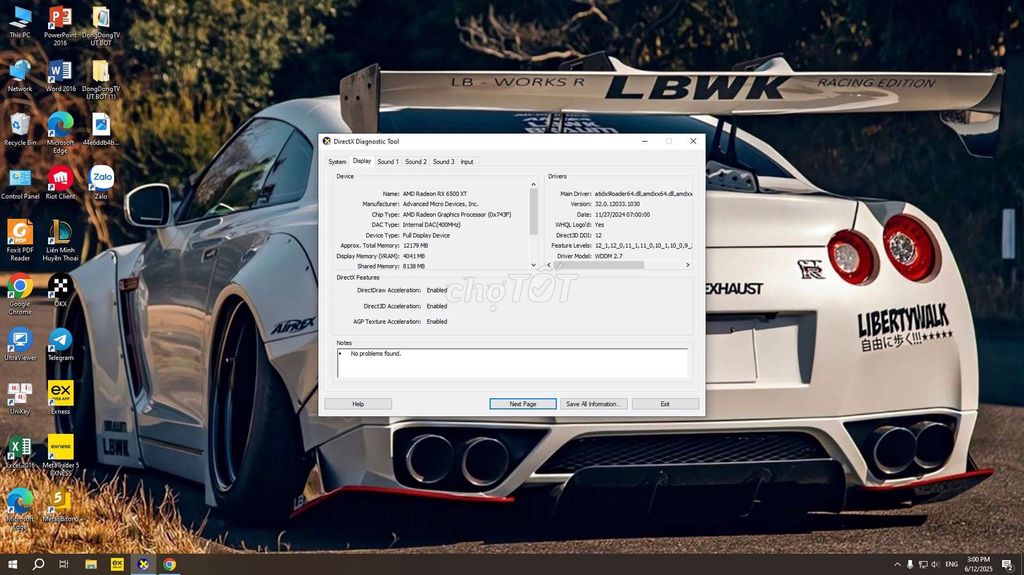Click the Chrome icon on the taskbar
The height and width of the screenshot is (575, 1024).
coord(169,564)
